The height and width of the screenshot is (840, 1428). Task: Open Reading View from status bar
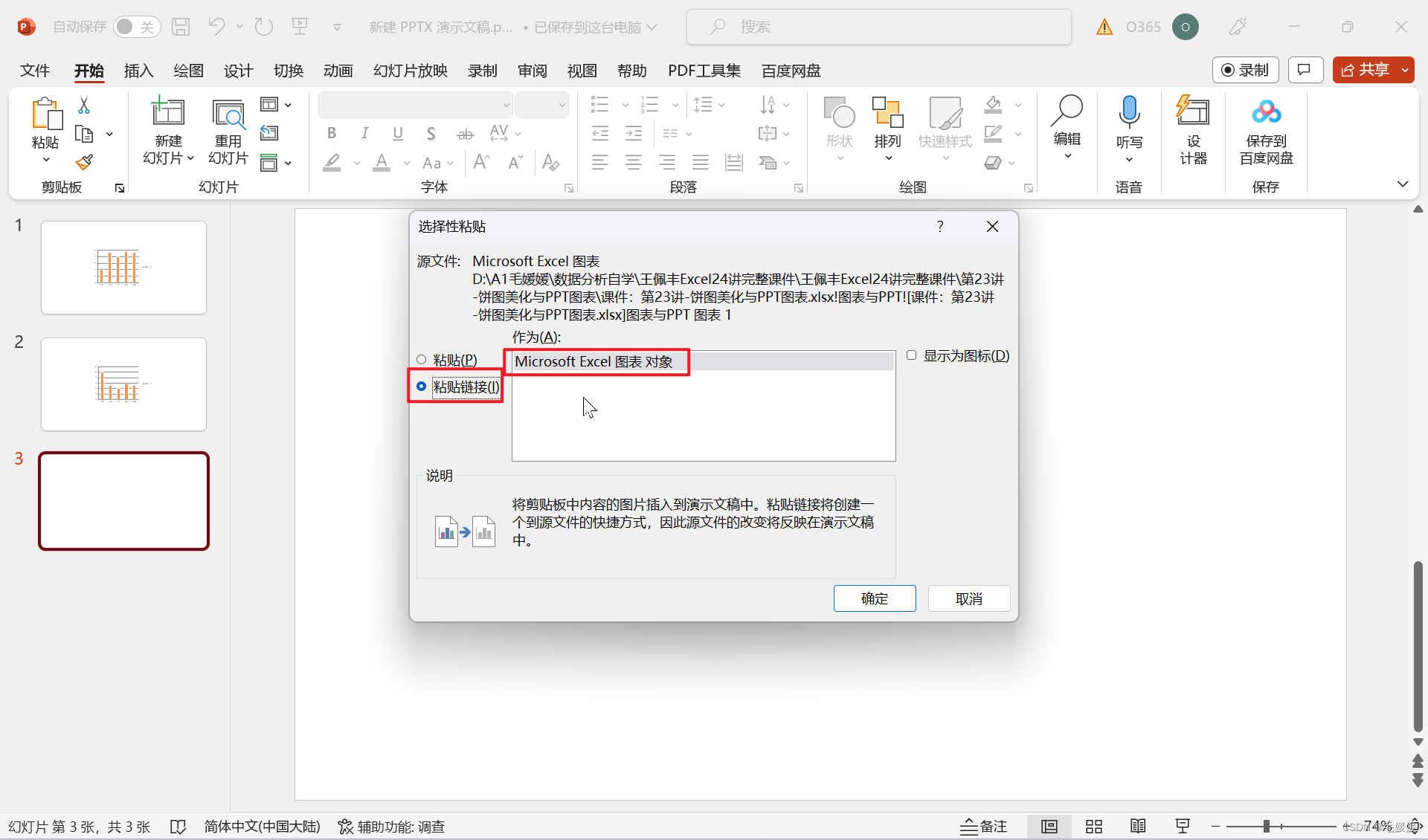click(1137, 827)
